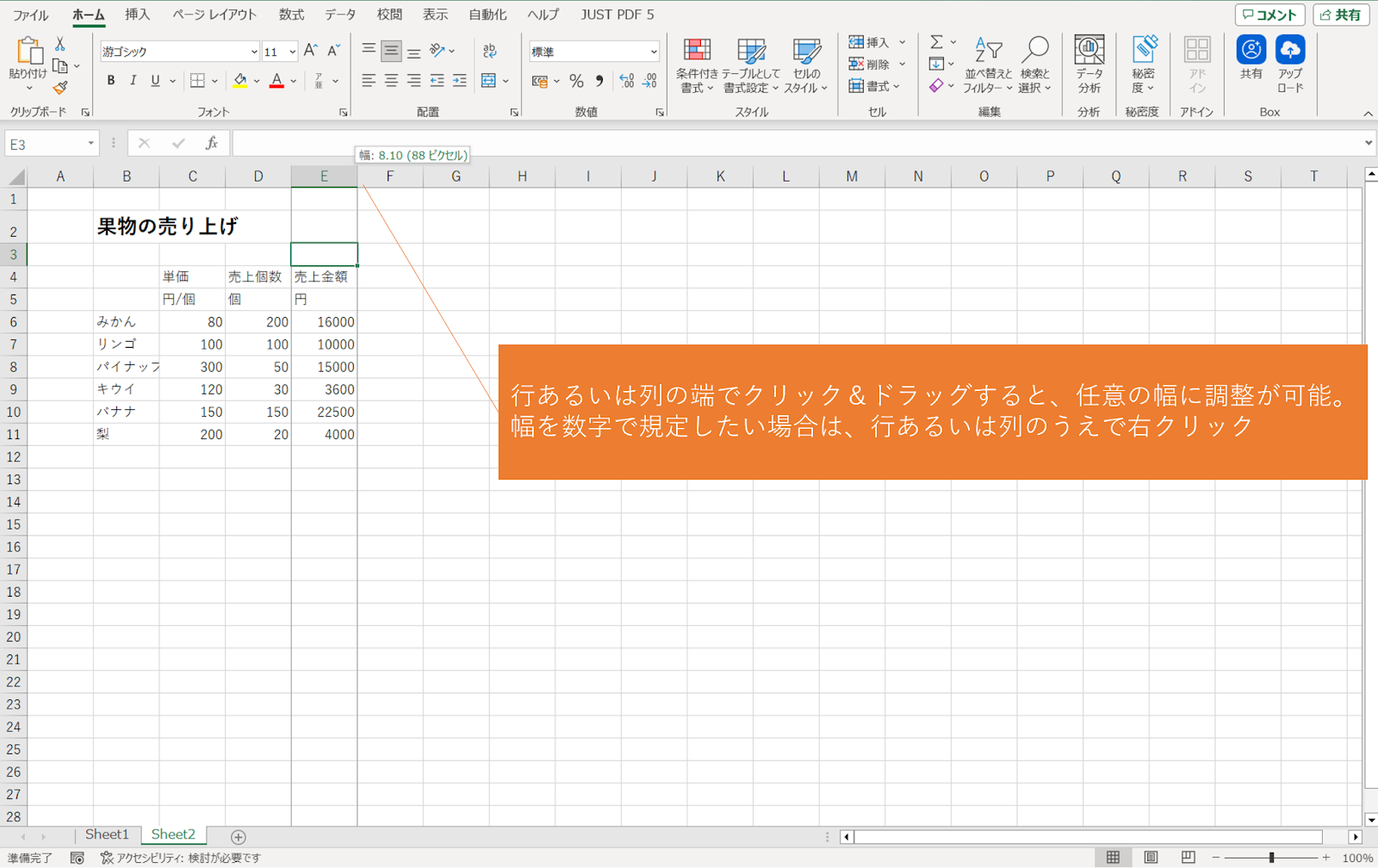1378x868 pixels.
Task: Click the Delete cells (削除) button
Action: pos(877,65)
